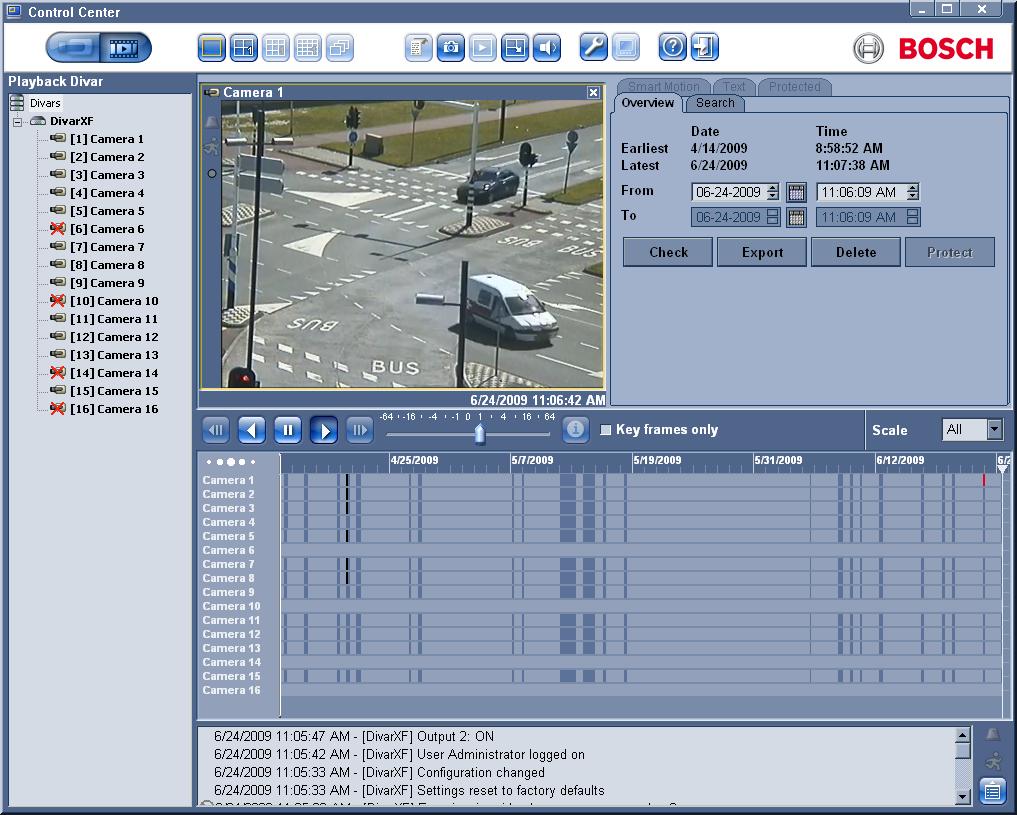Open the Smart Motion tab
This screenshot has height=815, width=1017.
664,87
